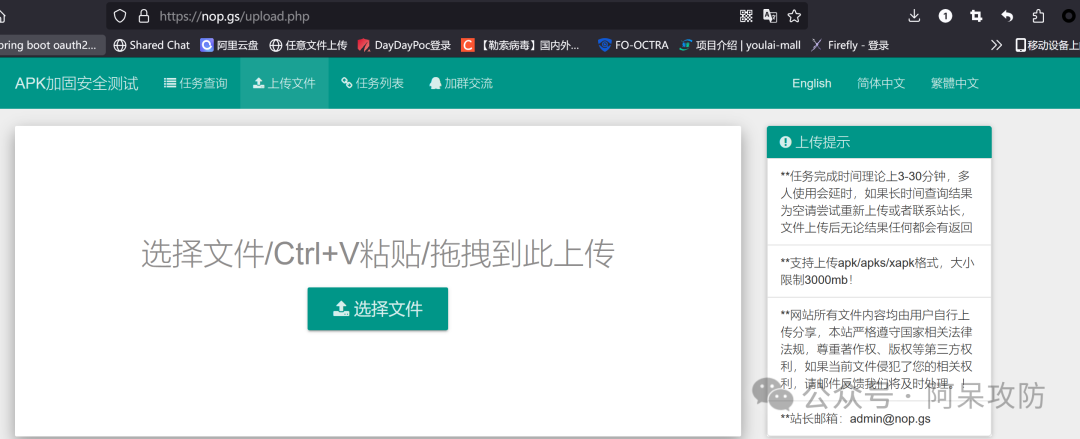Bookmark this page with the star icon
Viewport: 1080px width, 439px height.
pos(794,16)
